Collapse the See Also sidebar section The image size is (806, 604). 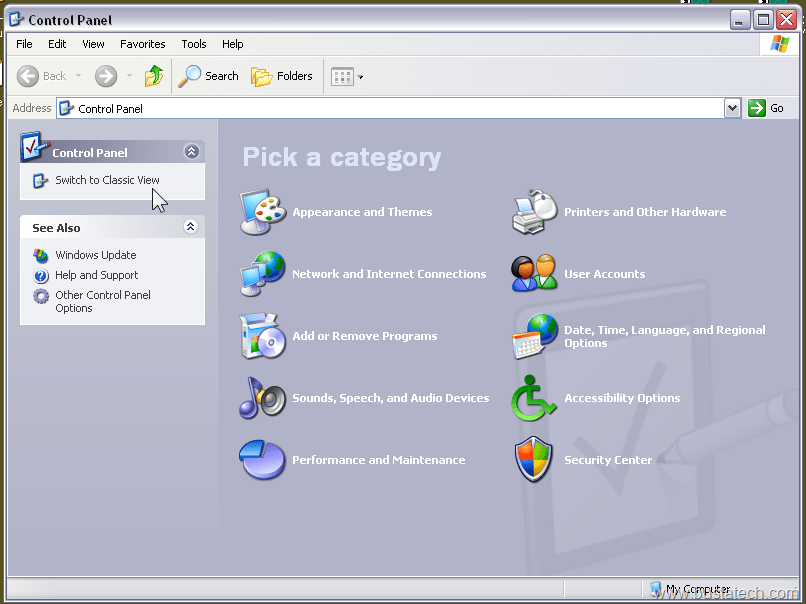click(x=191, y=227)
